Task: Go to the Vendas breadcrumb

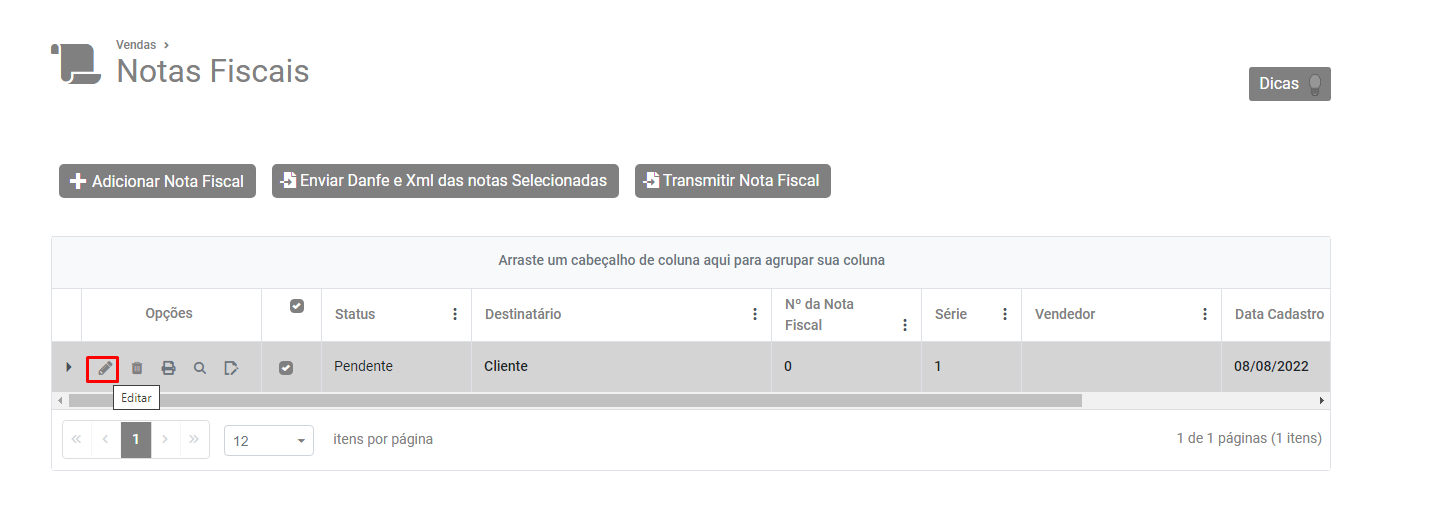Action: (x=136, y=45)
